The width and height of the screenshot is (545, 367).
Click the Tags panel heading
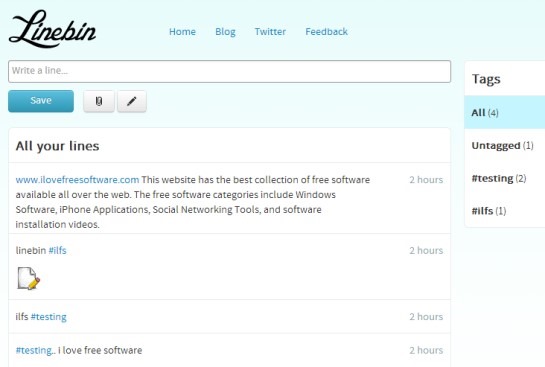(486, 79)
